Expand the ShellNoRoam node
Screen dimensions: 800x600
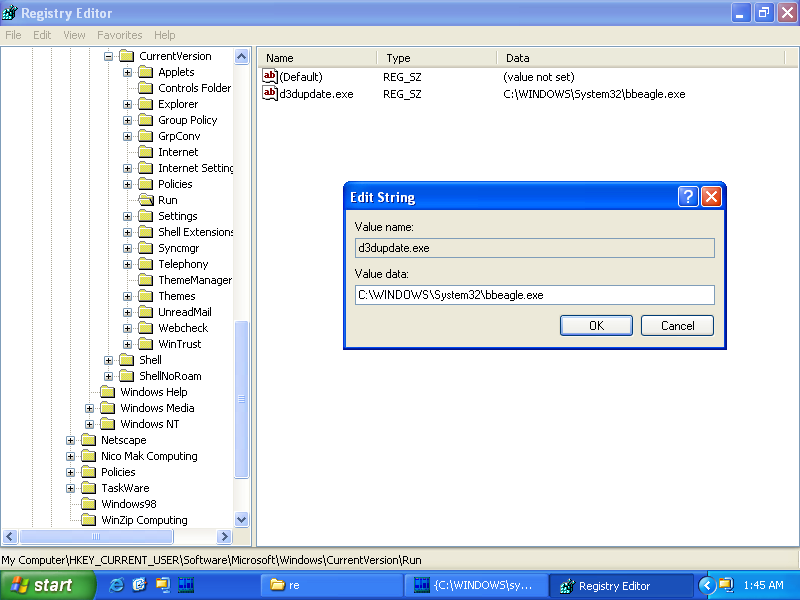coord(108,376)
